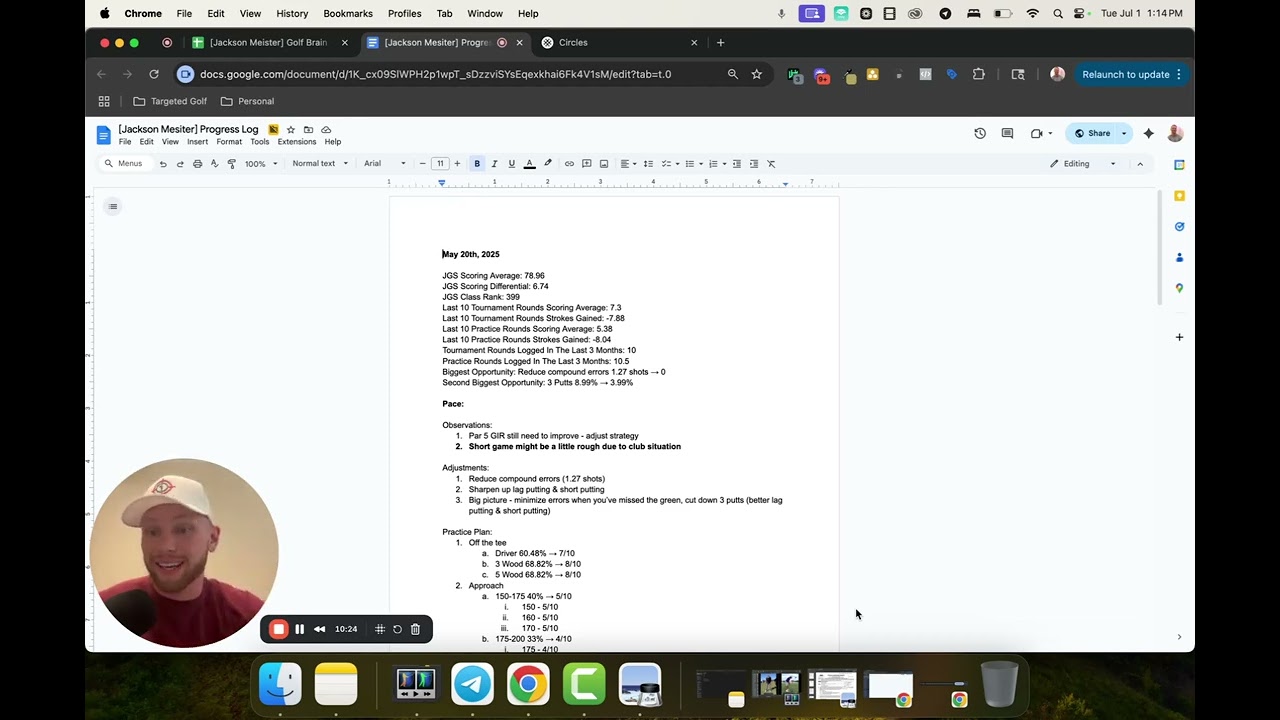Switch to the Circles tab
1280x720 pixels.
coord(573,43)
